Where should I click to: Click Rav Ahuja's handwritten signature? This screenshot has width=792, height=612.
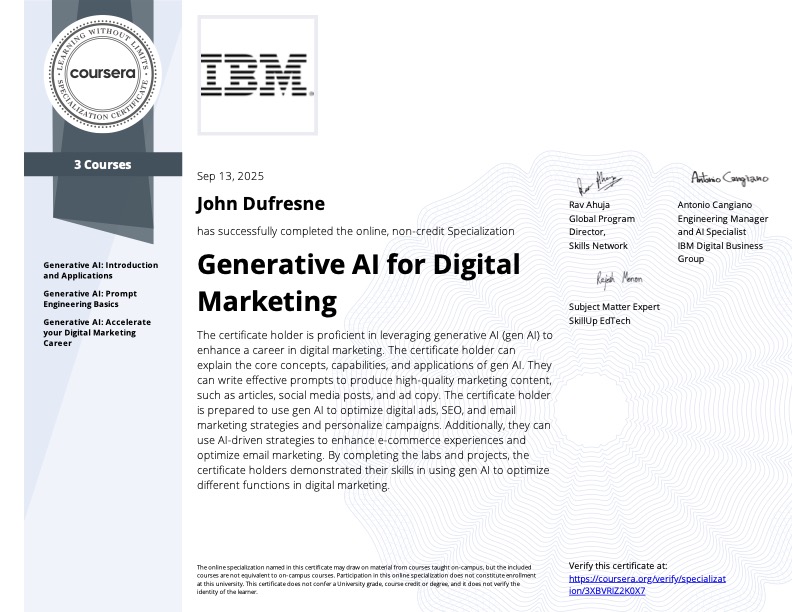[x=599, y=183]
